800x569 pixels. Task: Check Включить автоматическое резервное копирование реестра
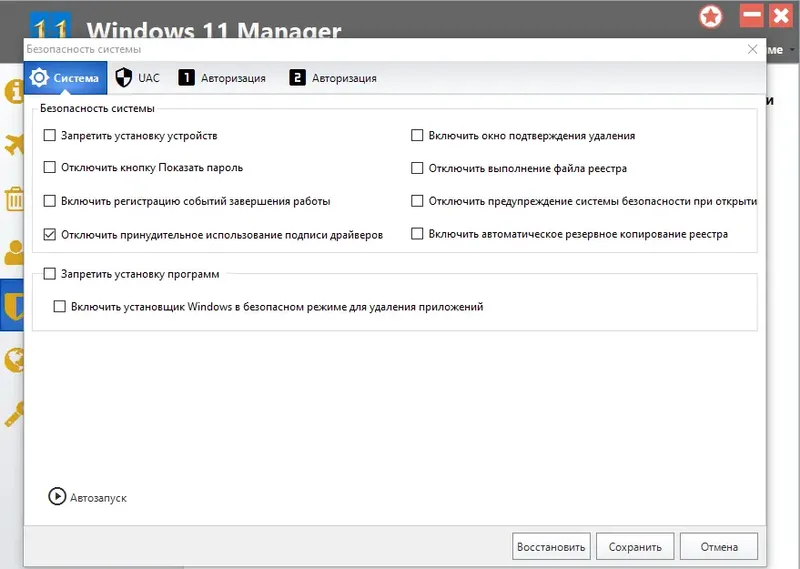[417, 234]
